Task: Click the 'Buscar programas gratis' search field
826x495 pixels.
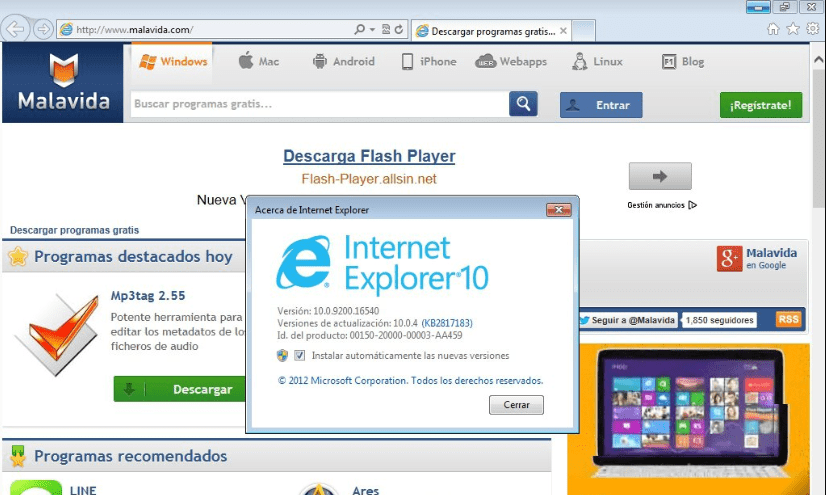Action: [318, 104]
